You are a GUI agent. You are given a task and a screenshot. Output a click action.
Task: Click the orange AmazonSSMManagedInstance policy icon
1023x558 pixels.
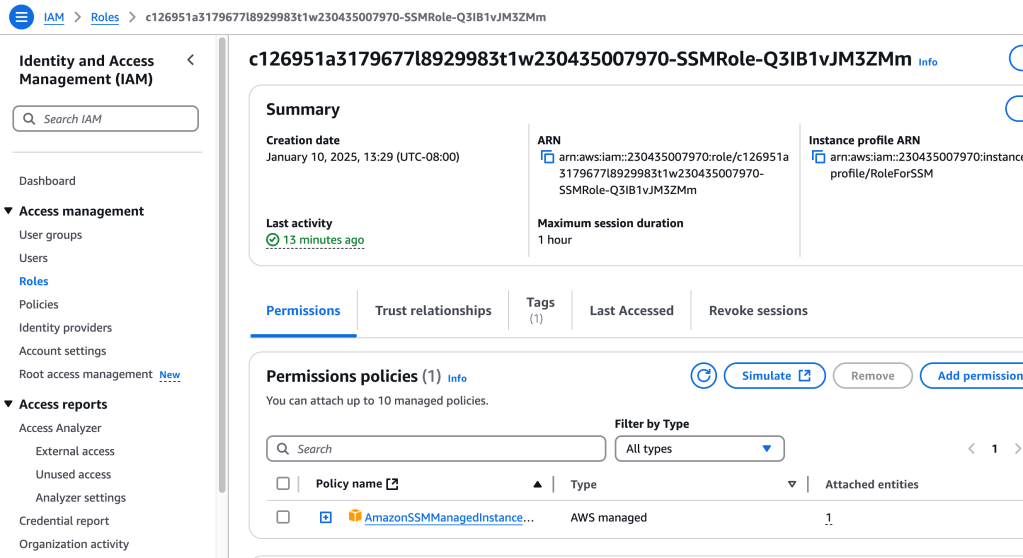[354, 517]
